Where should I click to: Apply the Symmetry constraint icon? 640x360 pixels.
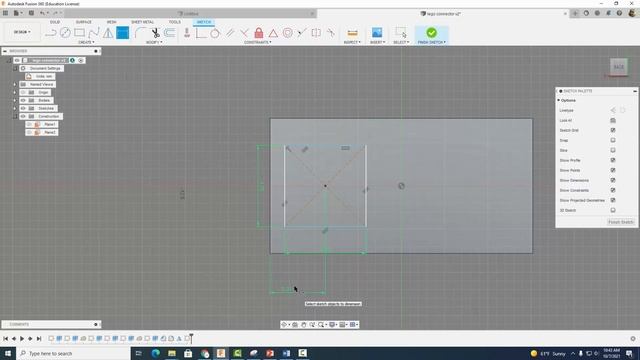pyautogui.click(x=316, y=33)
